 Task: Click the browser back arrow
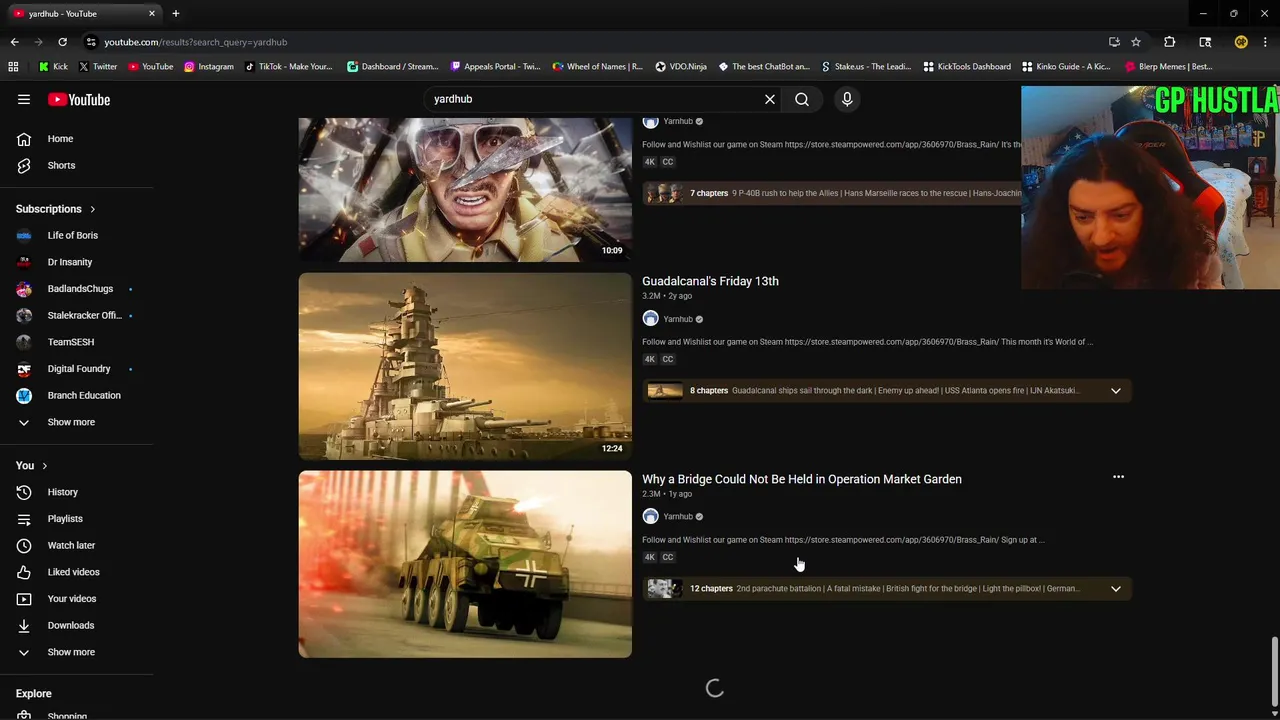[x=14, y=42]
